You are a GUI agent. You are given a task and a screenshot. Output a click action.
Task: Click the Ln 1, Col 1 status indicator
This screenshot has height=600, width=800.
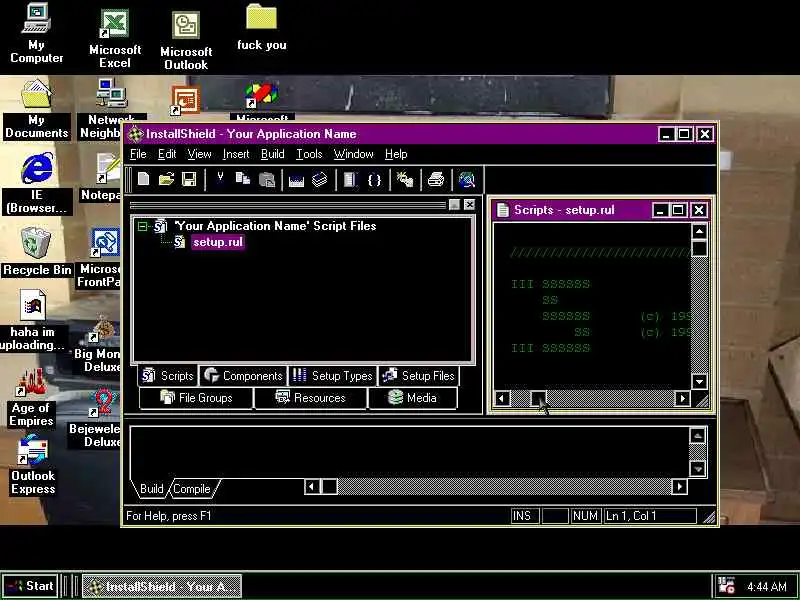click(x=650, y=516)
